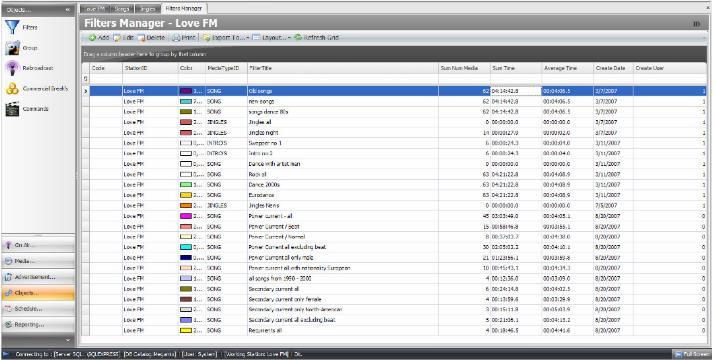This screenshot has height=360, width=715.
Task: Open the Reporting navigation section
Action: point(38,325)
